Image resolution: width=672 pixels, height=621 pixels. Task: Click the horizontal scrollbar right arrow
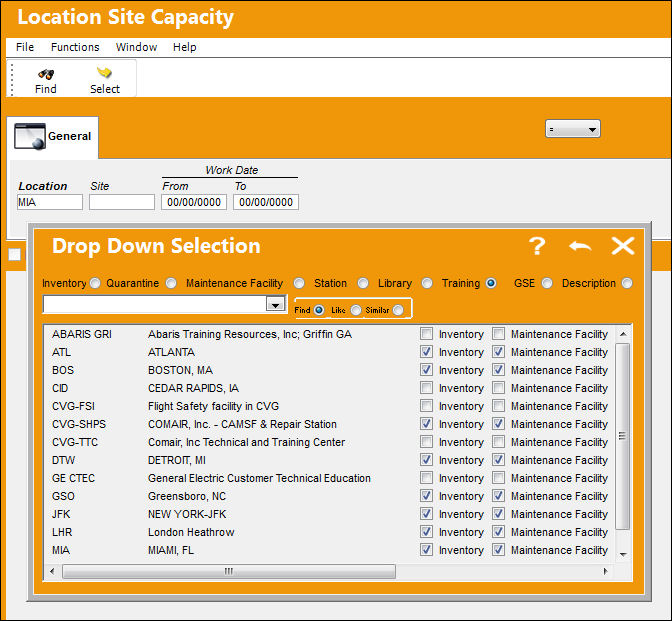click(x=606, y=571)
